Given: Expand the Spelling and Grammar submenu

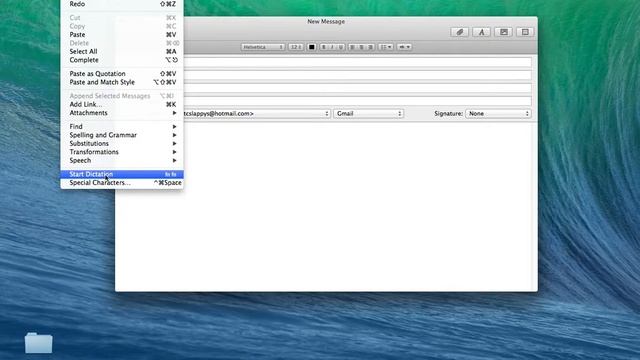Looking at the screenshot, I should (122, 135).
